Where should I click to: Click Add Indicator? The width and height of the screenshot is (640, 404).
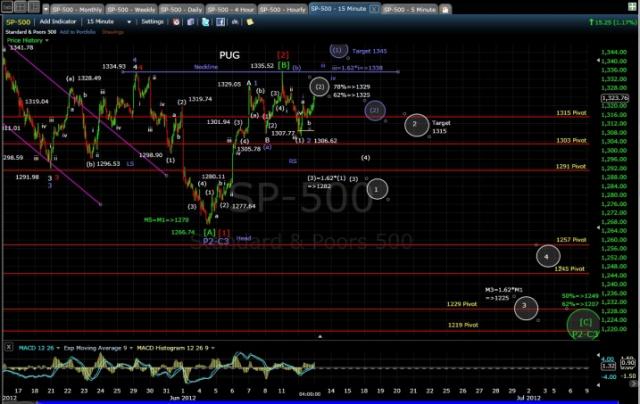(x=58, y=22)
